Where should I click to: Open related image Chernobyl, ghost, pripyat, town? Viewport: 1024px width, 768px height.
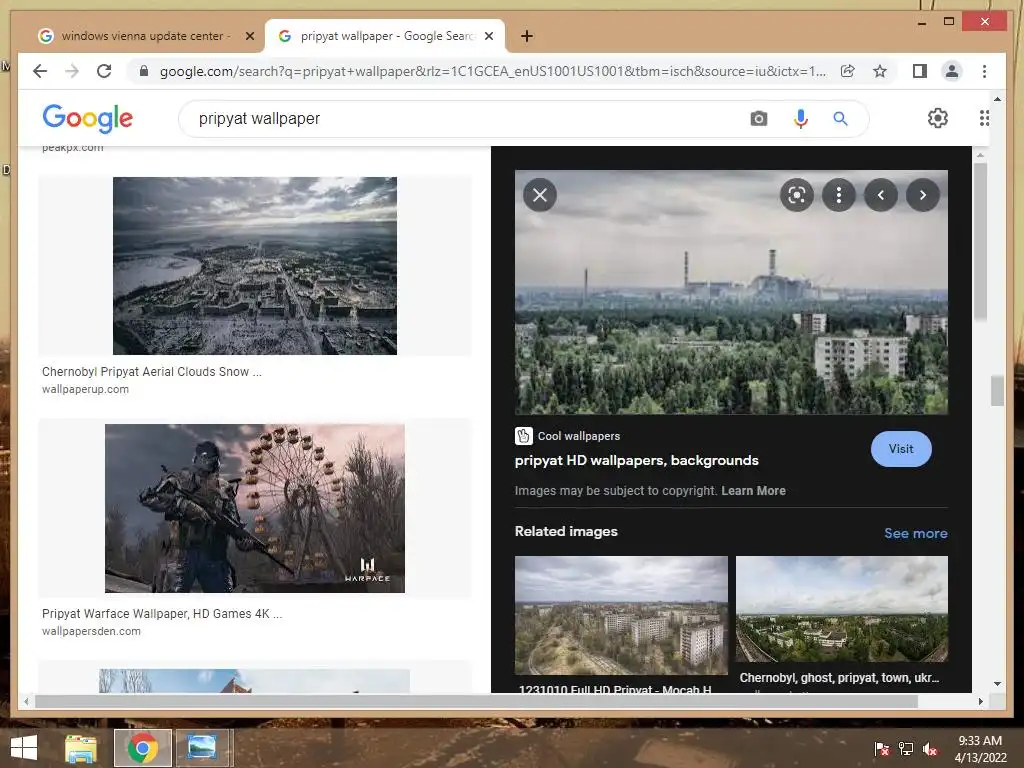[x=842, y=609]
